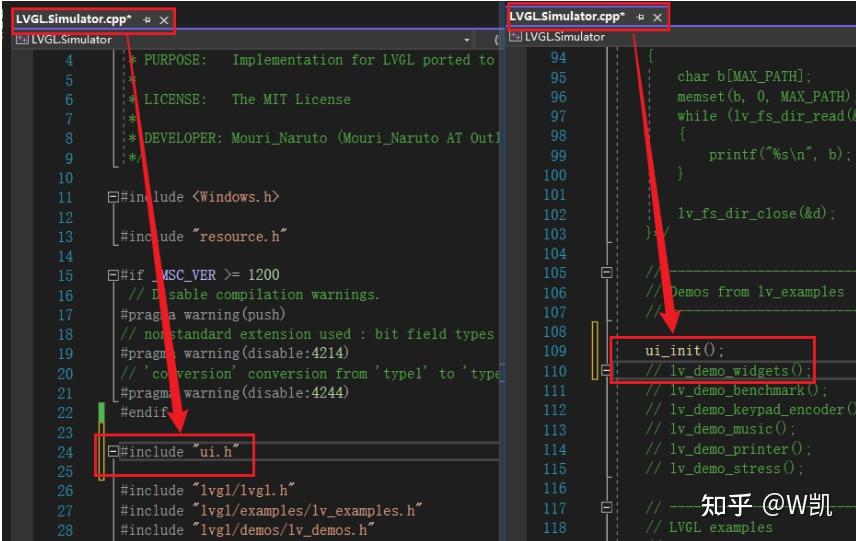Collapse the #if _MSC_VER block on line 15
This screenshot has width=856, height=541.
pos(113,275)
